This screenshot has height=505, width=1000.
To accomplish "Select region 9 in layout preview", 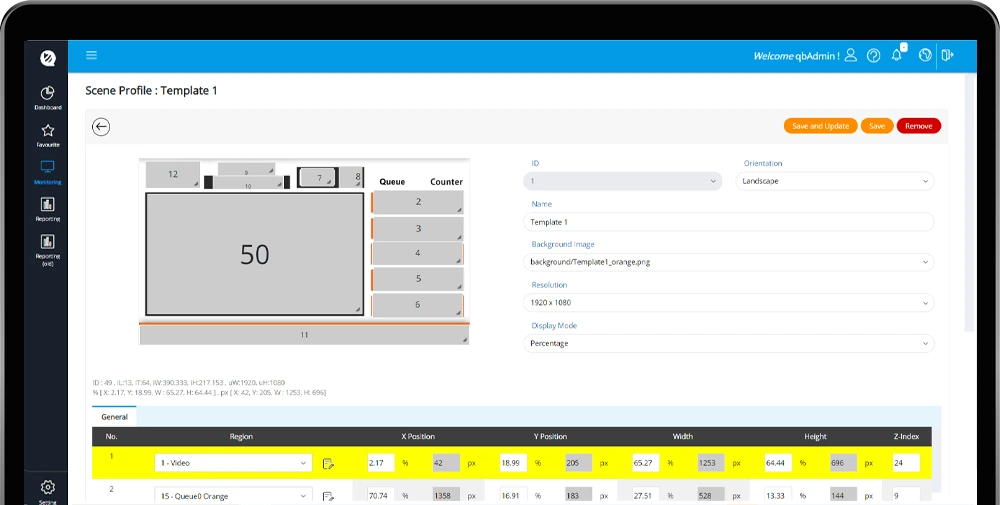I will click(x=246, y=170).
